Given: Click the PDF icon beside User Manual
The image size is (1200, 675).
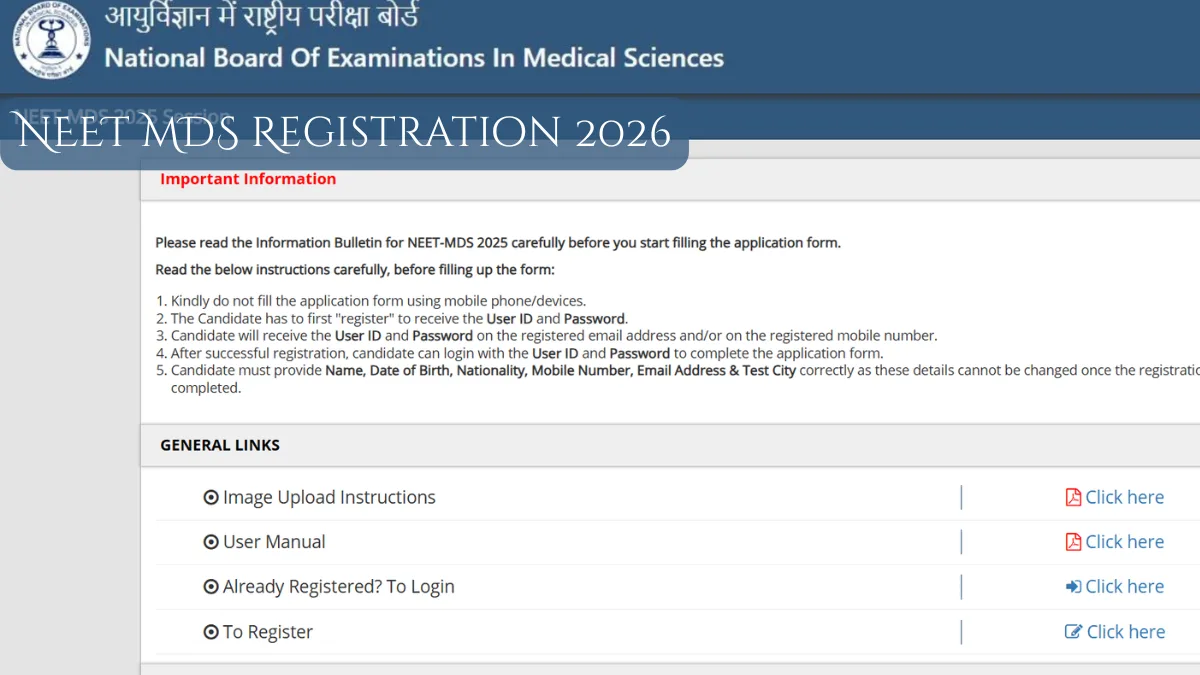Looking at the screenshot, I should coord(1072,541).
